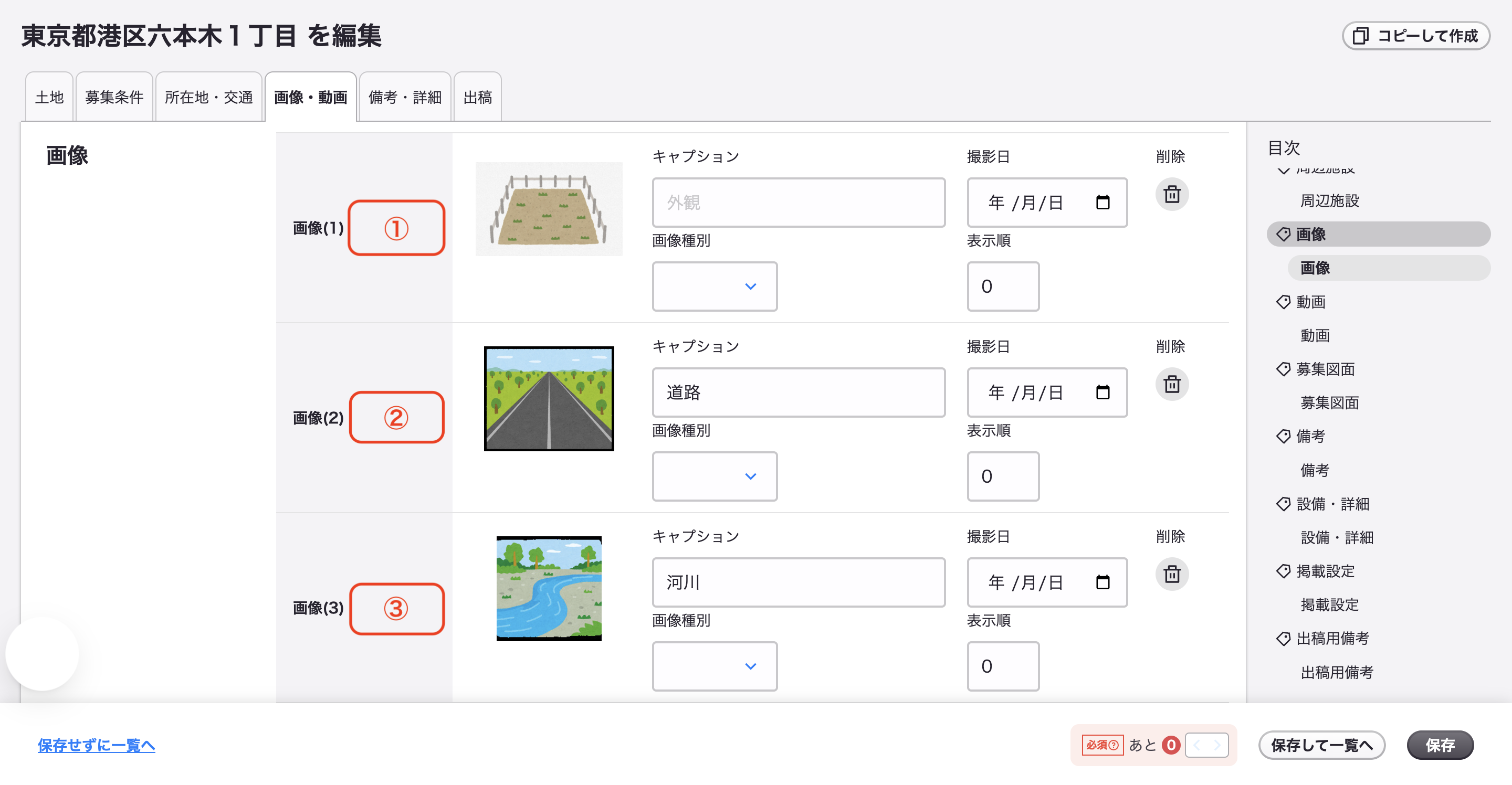This screenshot has width=1512, height=785.
Task: Click 保存して一覧へ button
Action: 1322,745
